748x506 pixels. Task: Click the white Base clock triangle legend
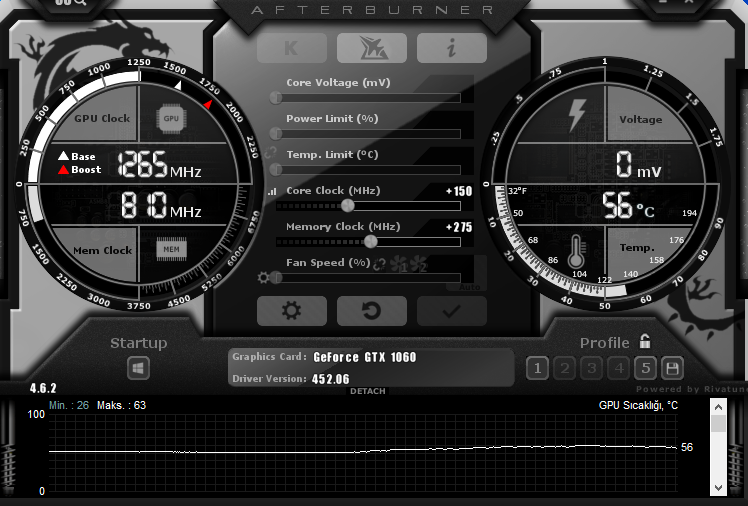pos(63,155)
